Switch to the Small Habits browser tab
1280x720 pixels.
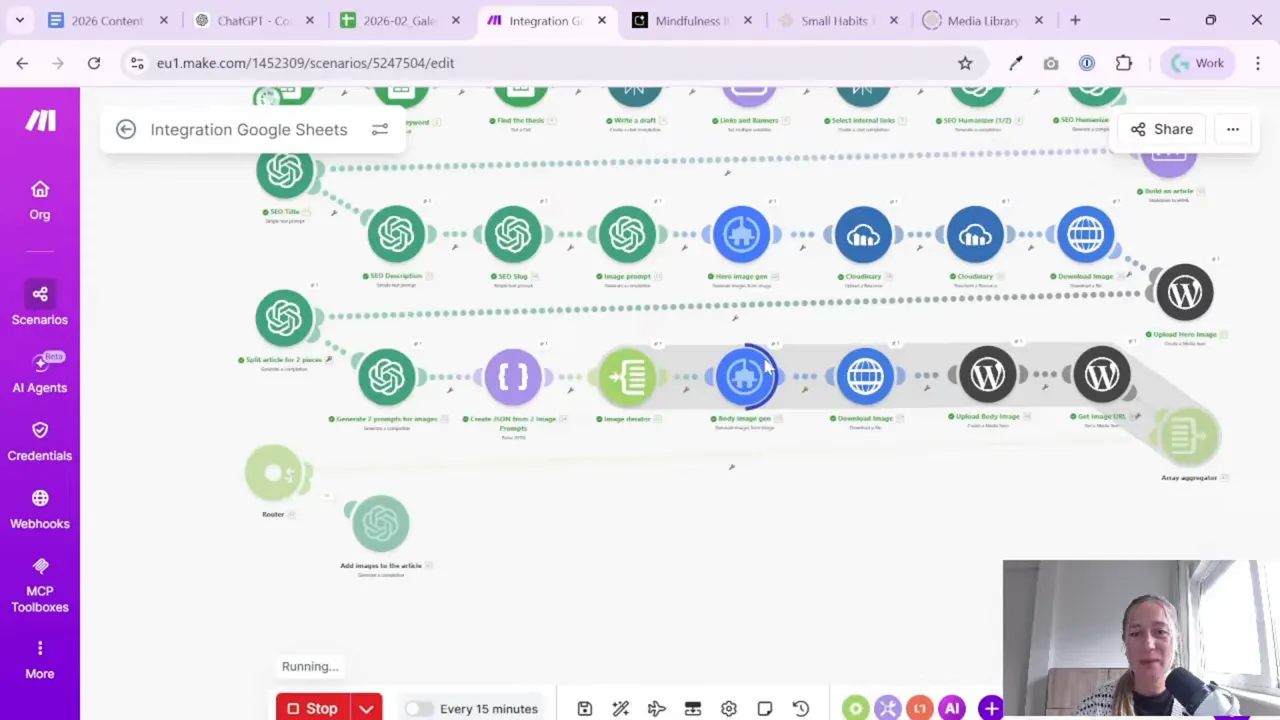pos(837,20)
